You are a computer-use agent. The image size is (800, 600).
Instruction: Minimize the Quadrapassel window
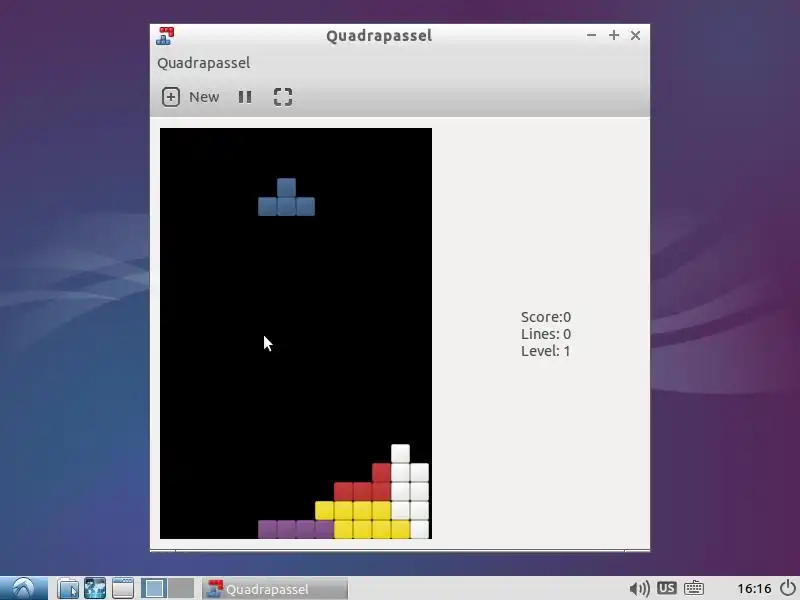coord(591,35)
